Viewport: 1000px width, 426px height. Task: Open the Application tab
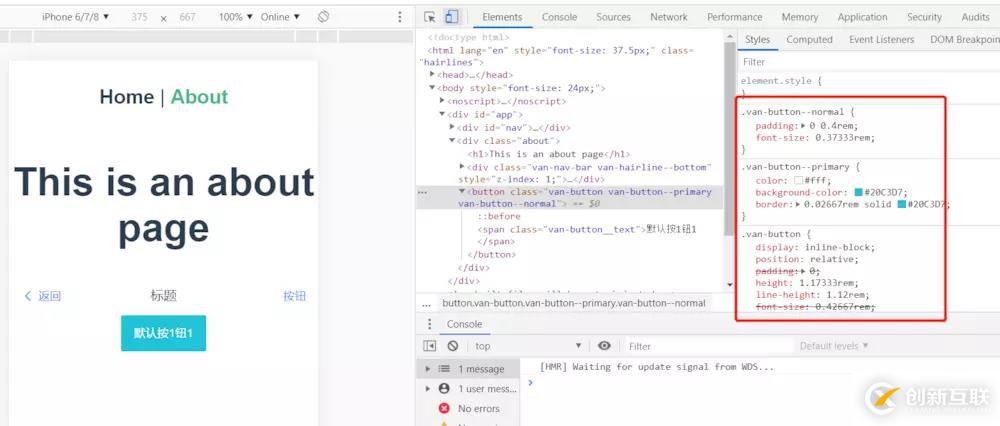click(x=862, y=17)
